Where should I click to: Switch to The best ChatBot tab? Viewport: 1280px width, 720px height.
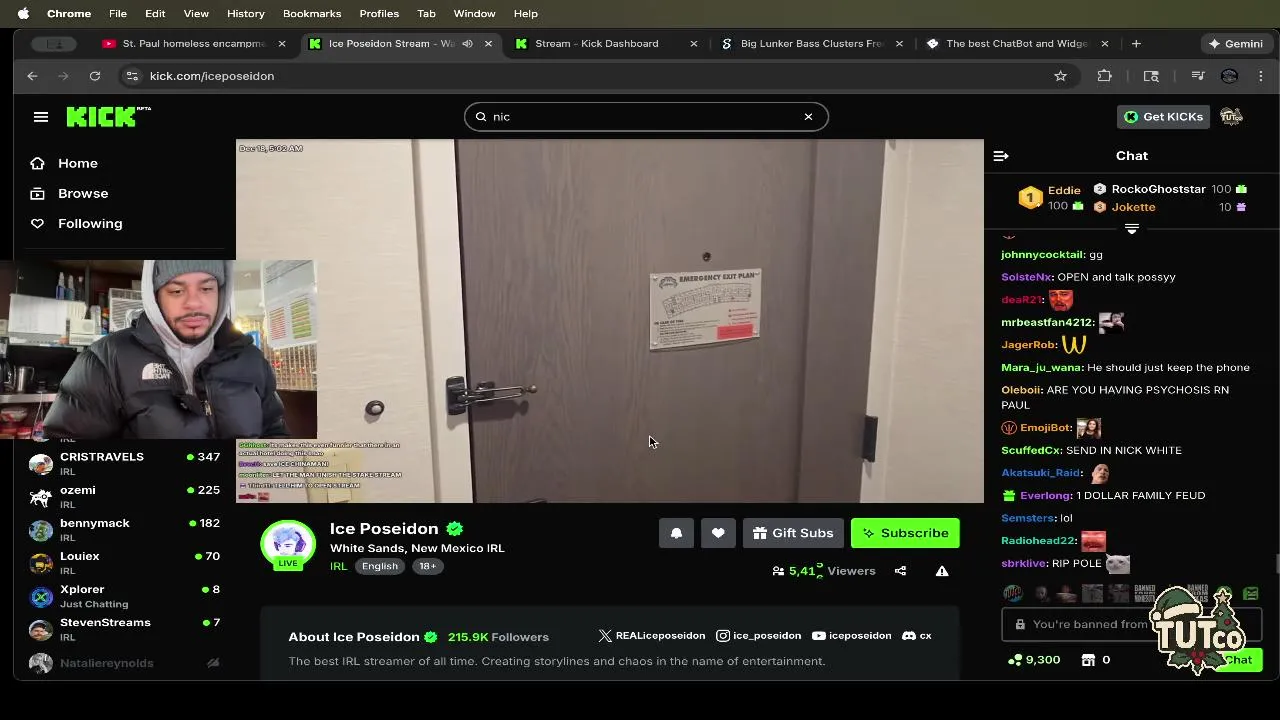point(1016,44)
